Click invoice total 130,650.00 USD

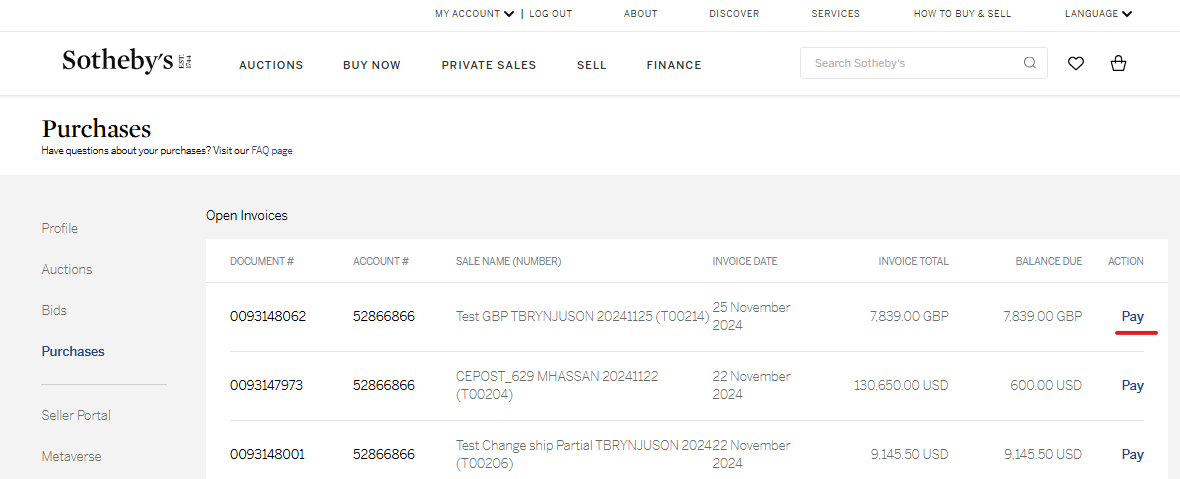click(902, 386)
